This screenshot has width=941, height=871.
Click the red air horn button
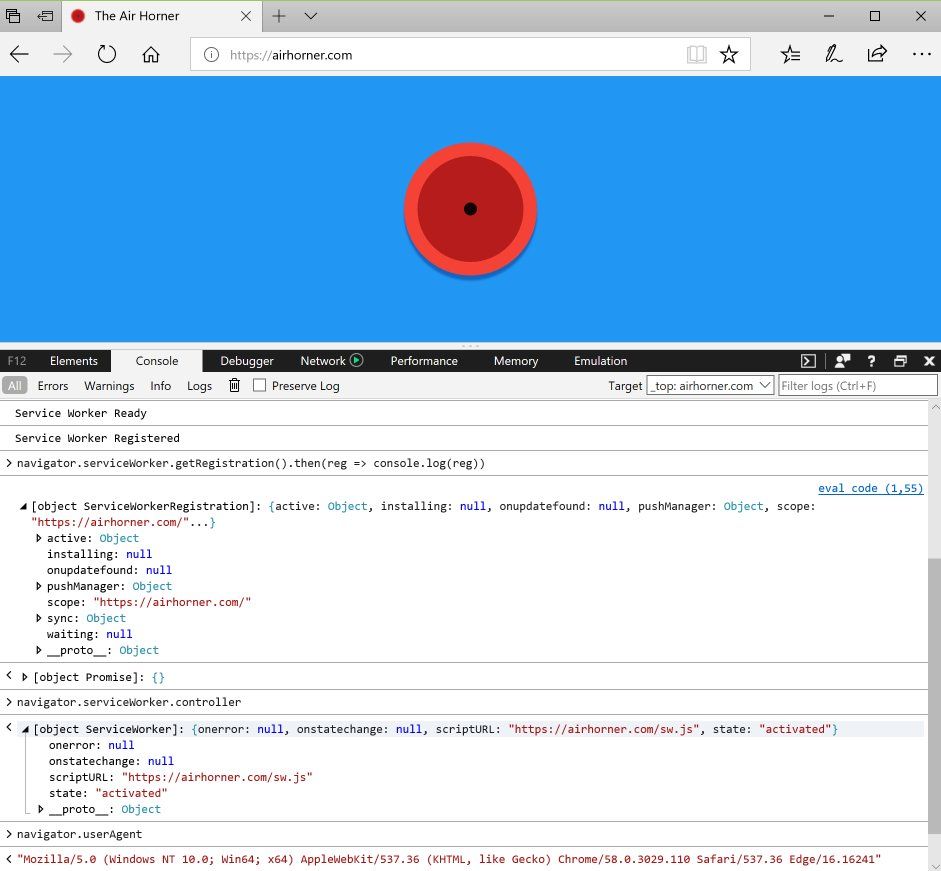click(470, 209)
